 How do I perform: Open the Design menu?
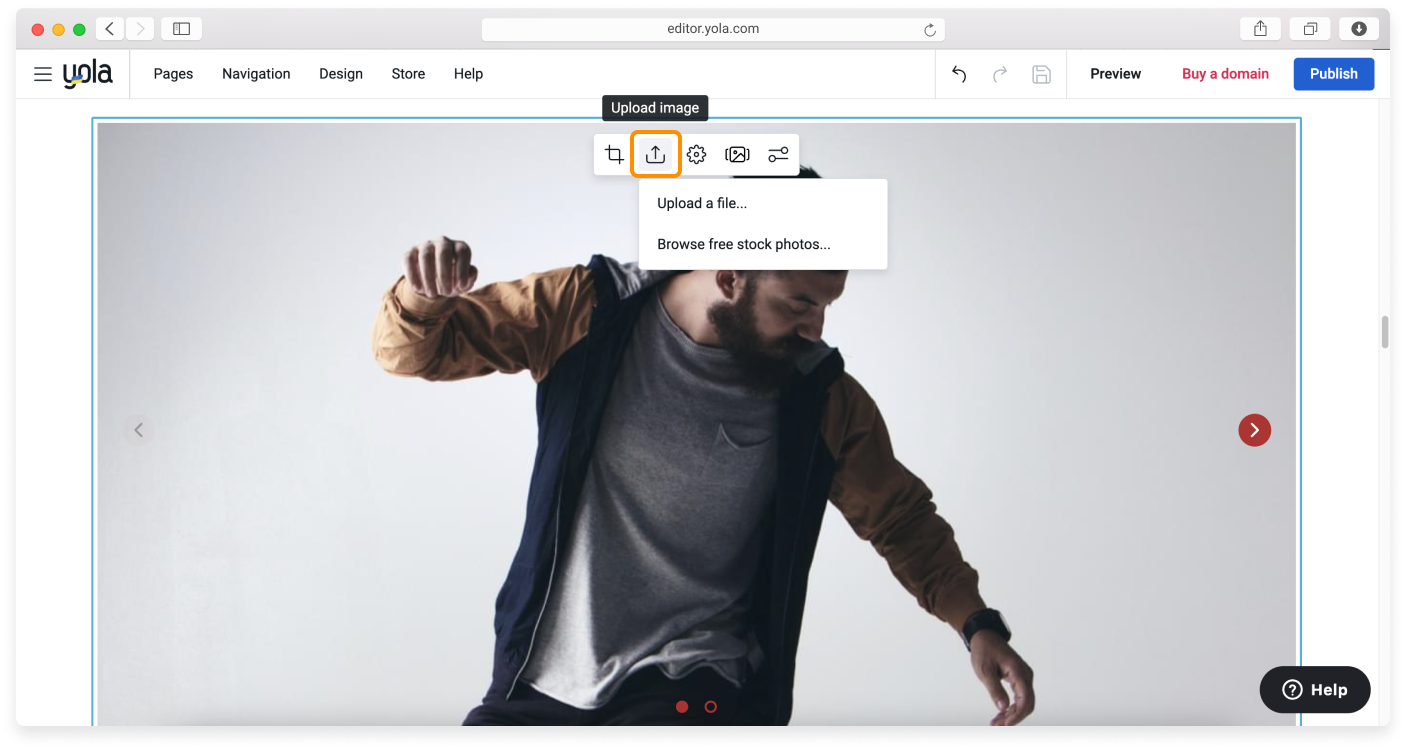341,74
